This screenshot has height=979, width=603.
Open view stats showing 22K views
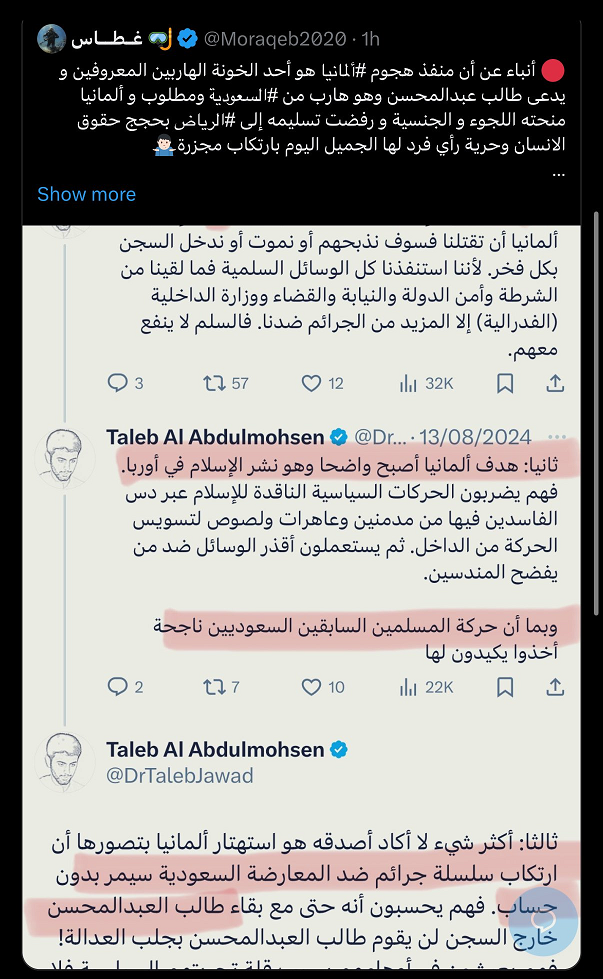(x=411, y=686)
